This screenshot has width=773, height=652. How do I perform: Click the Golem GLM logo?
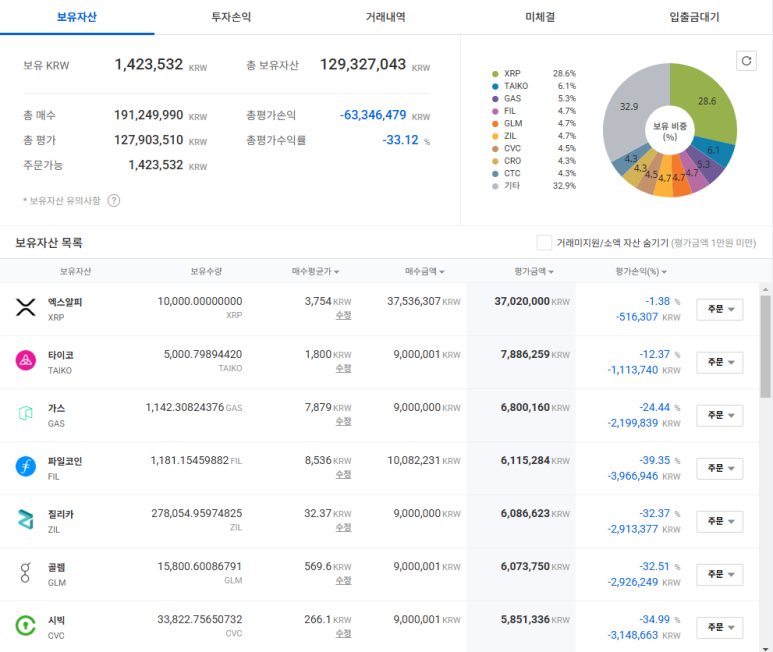tap(26, 572)
